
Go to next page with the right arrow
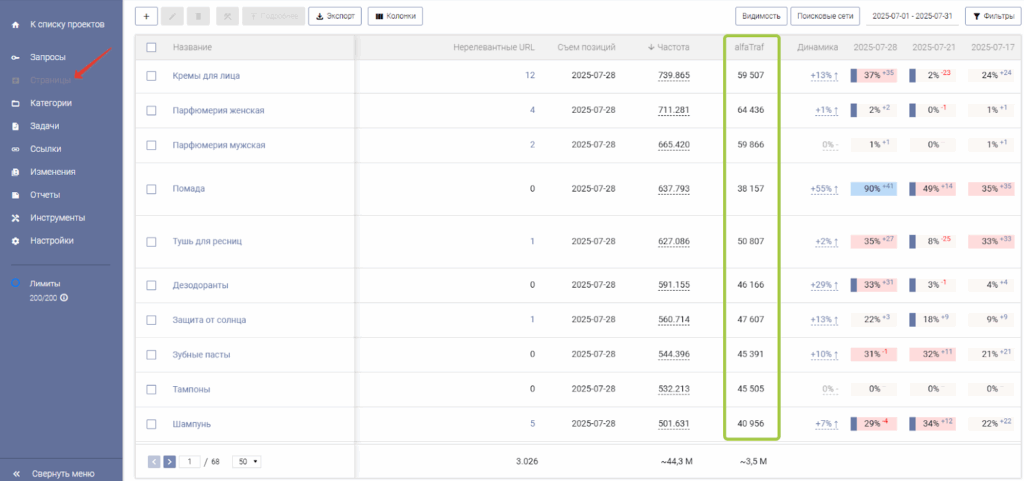[x=170, y=462]
